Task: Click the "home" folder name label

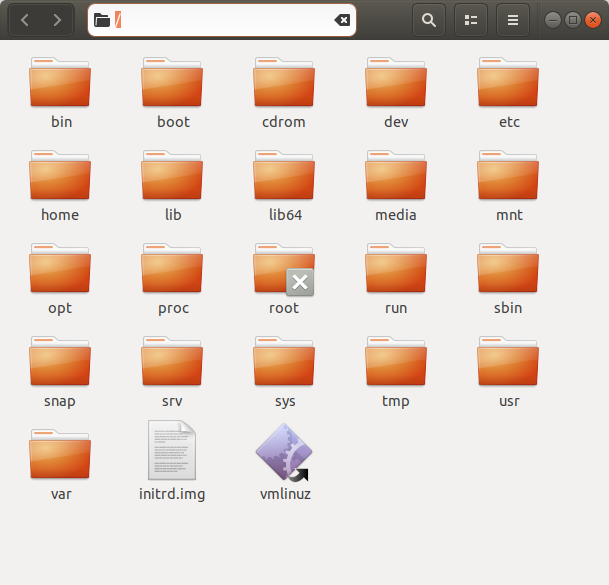Action: pyautogui.click(x=60, y=215)
